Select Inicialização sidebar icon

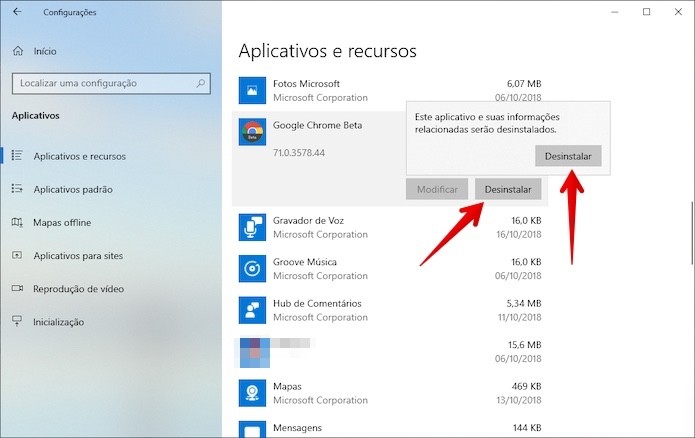click(x=17, y=321)
